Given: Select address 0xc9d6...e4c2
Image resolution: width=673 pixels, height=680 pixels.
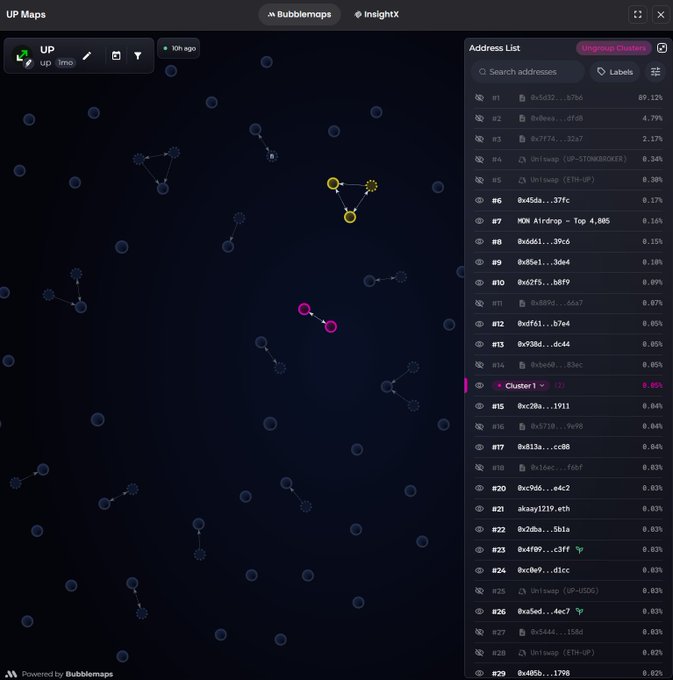Looking at the screenshot, I should (543, 488).
